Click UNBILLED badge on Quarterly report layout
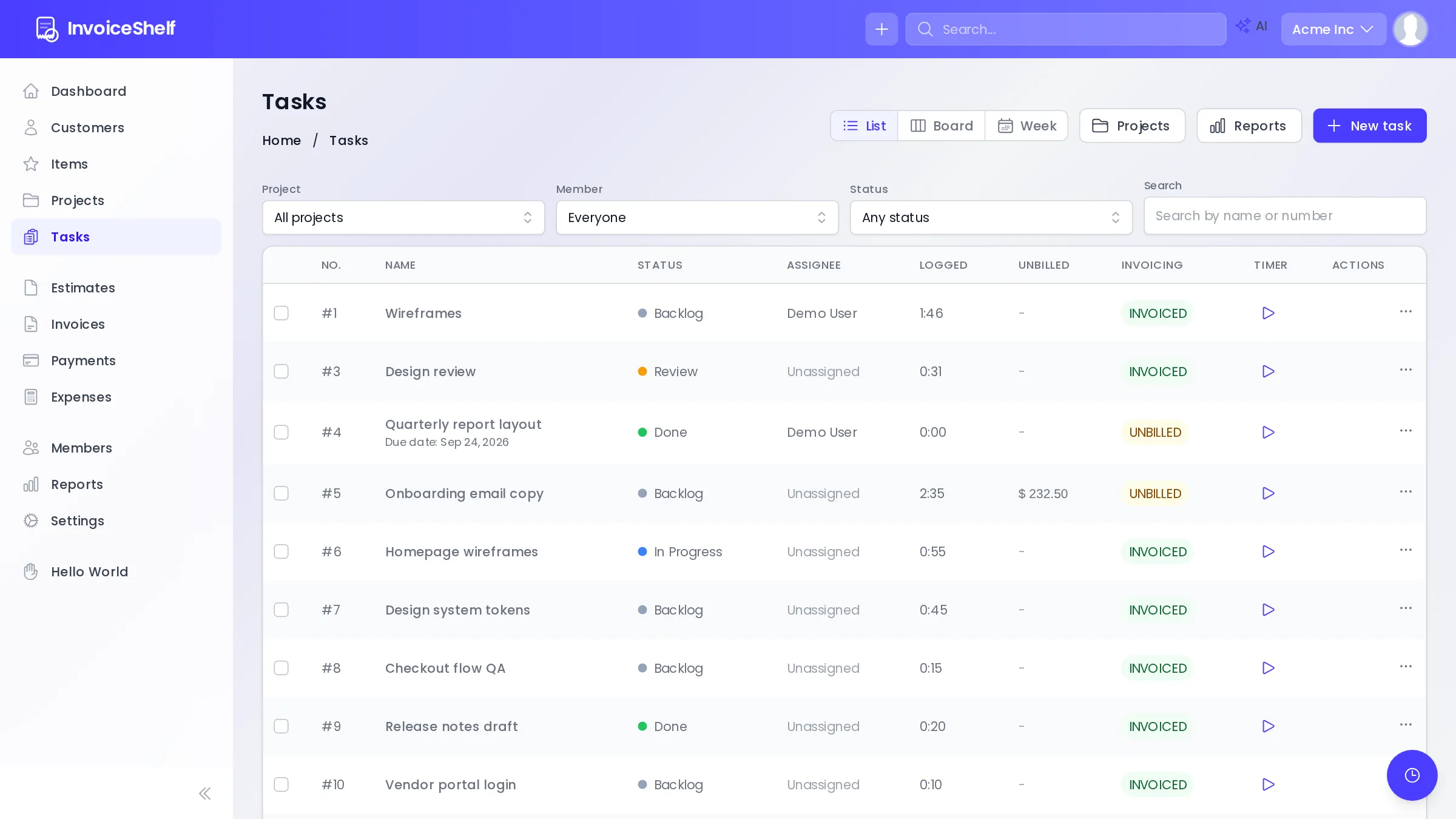1456x819 pixels. pyautogui.click(x=1155, y=432)
